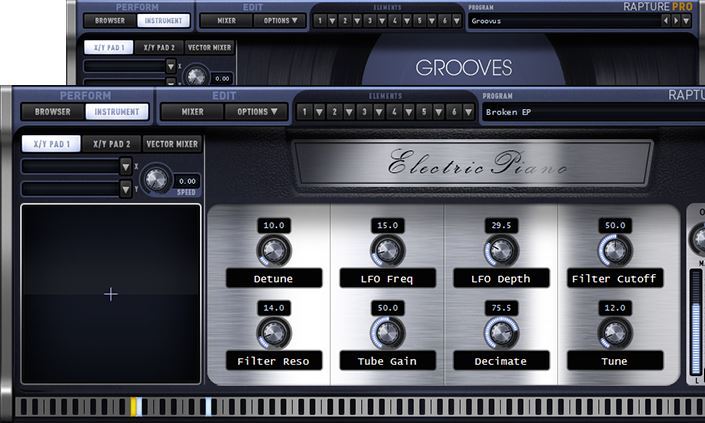The image size is (705, 423).
Task: Click the Grooves program name field
Action: pyautogui.click(x=564, y=21)
